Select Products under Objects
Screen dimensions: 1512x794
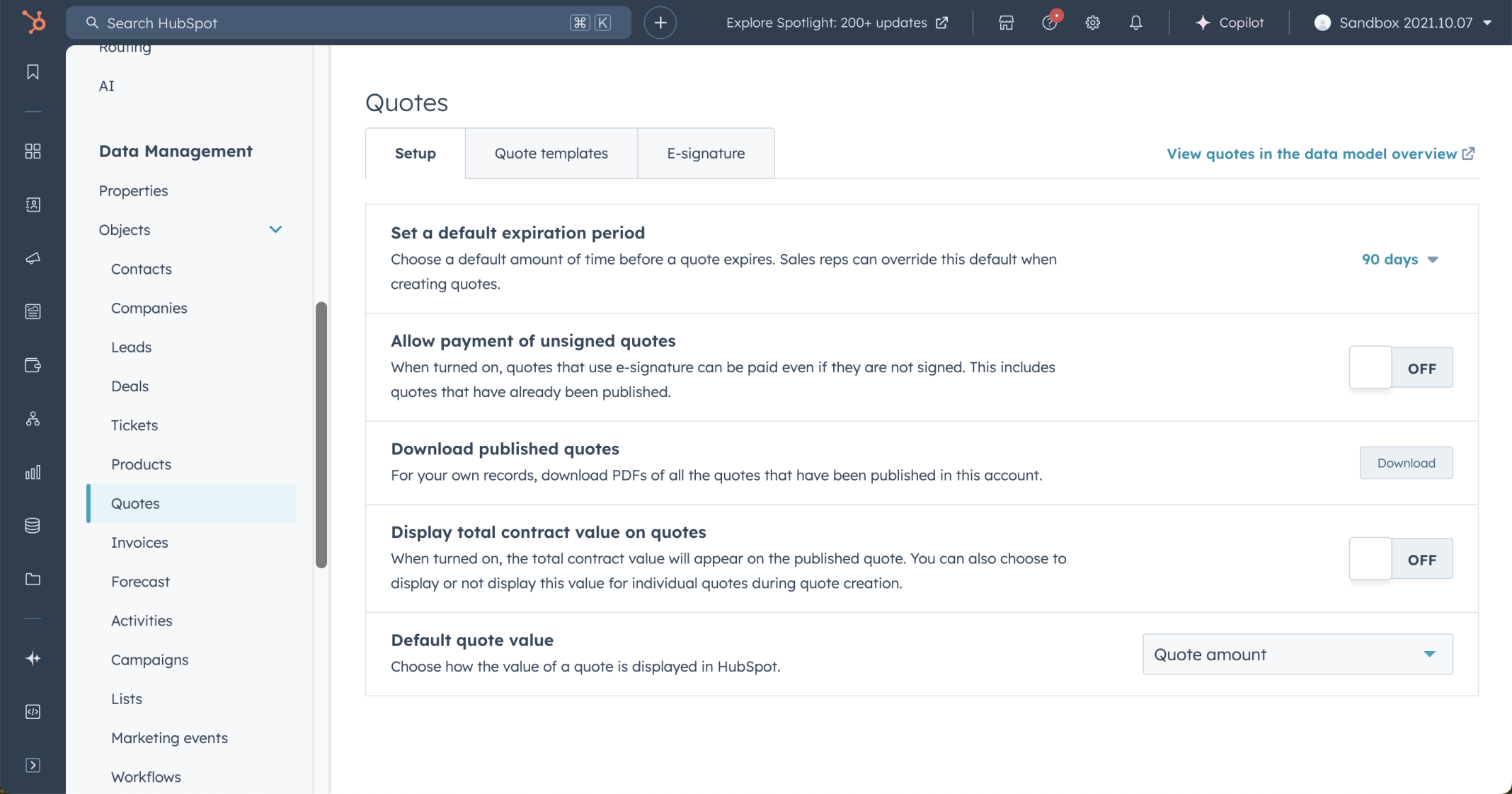pos(141,464)
